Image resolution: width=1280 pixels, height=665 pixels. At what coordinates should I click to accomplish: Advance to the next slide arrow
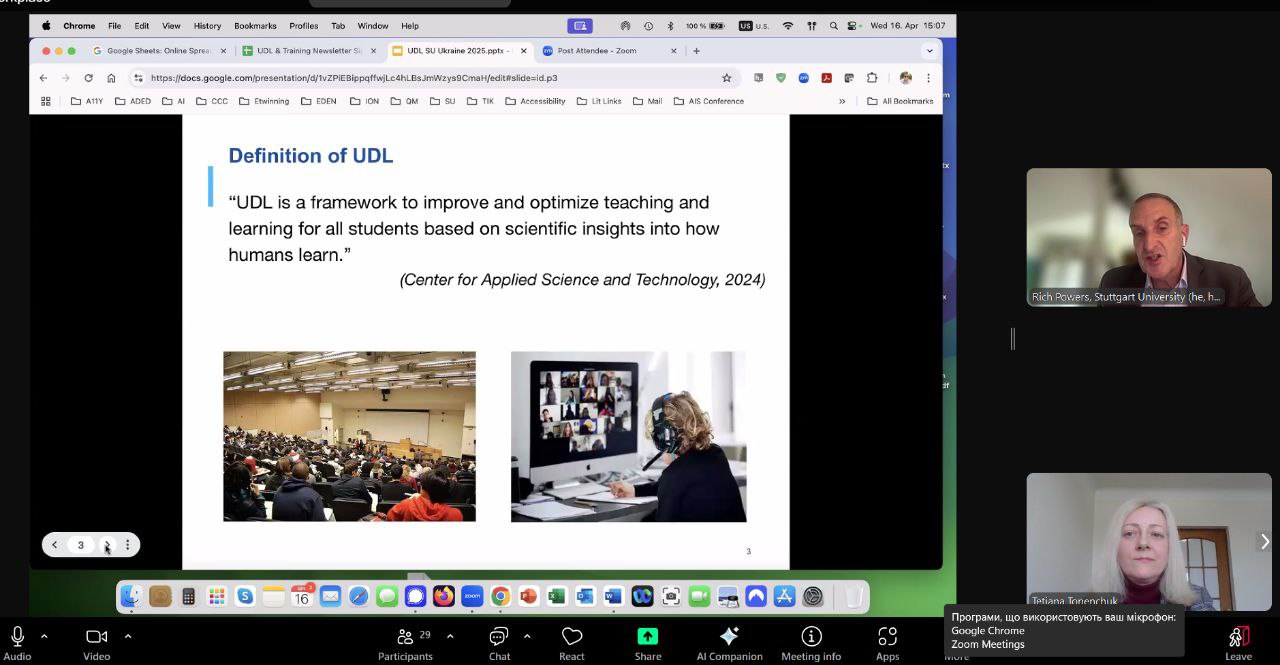point(107,545)
